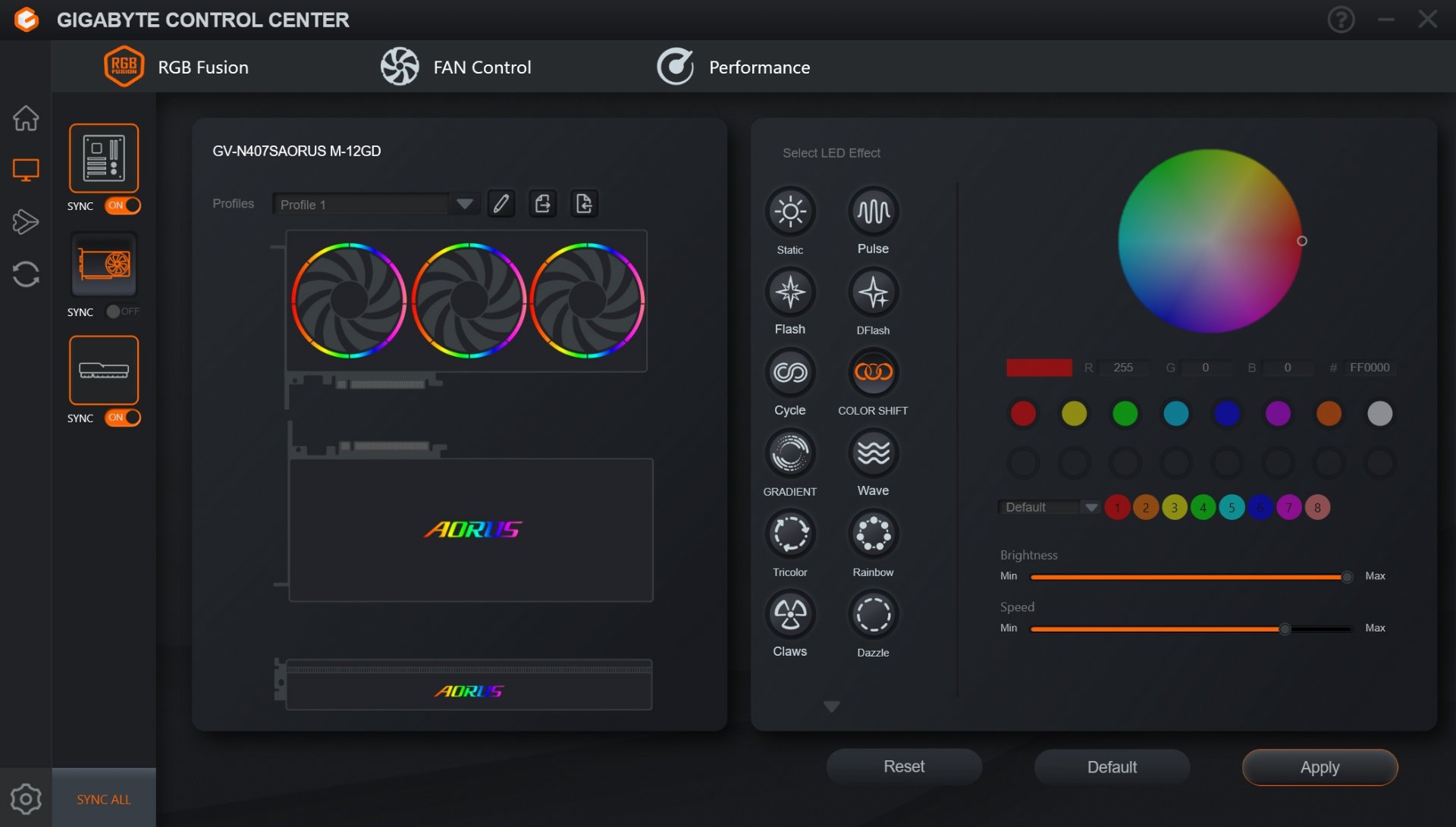Select the Pulse LED effect
The height and width of the screenshot is (827, 1456).
pos(874,211)
